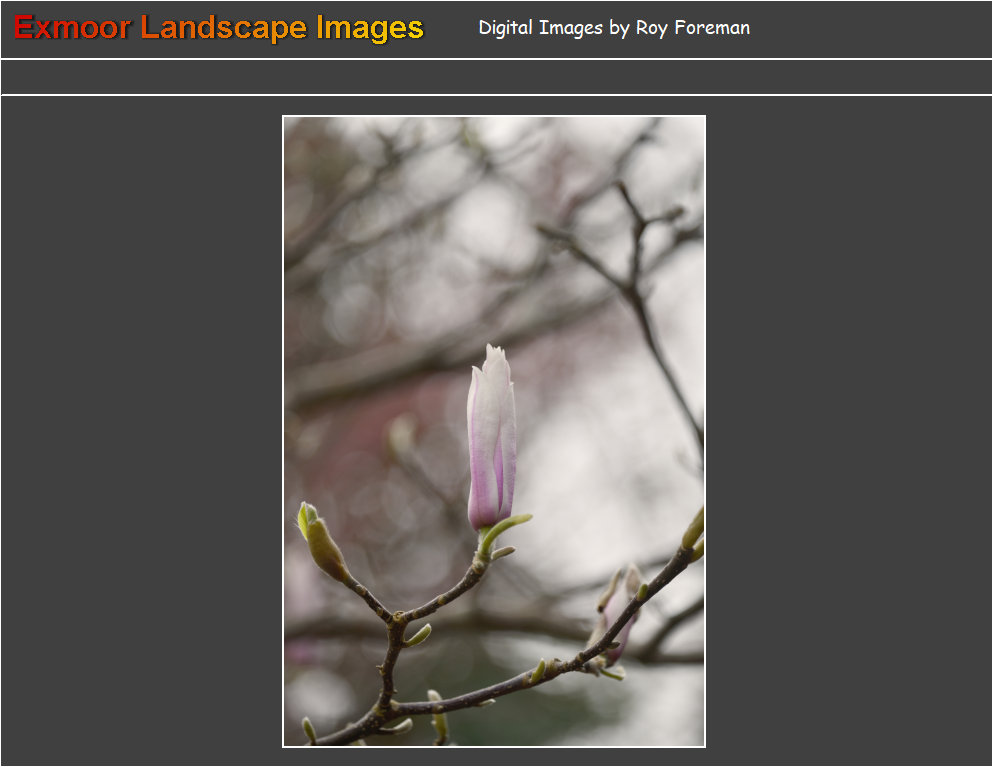
Task: Click the green bud tip at photo's right edge
Action: tap(694, 530)
